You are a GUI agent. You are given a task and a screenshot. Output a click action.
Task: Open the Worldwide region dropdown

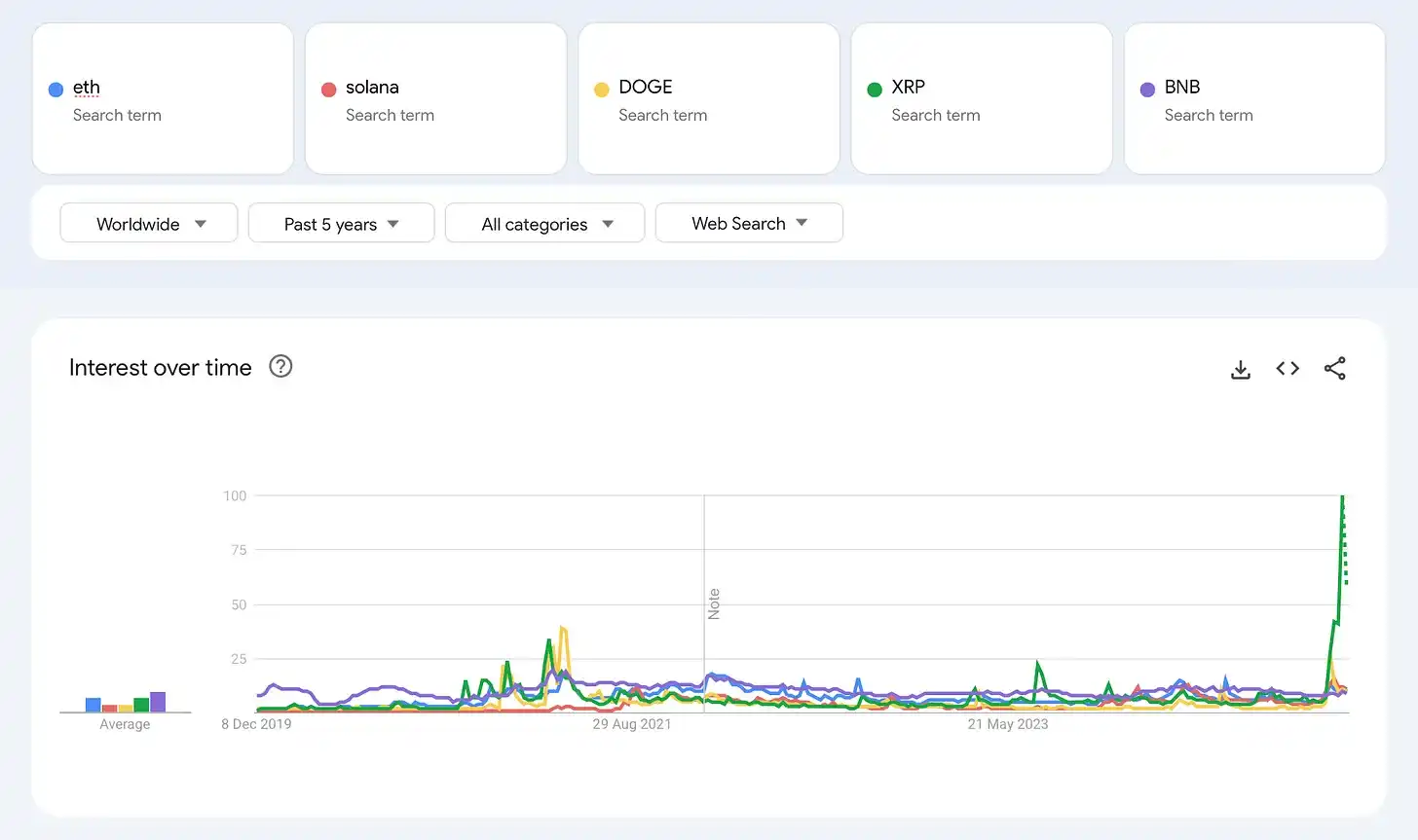click(x=149, y=224)
